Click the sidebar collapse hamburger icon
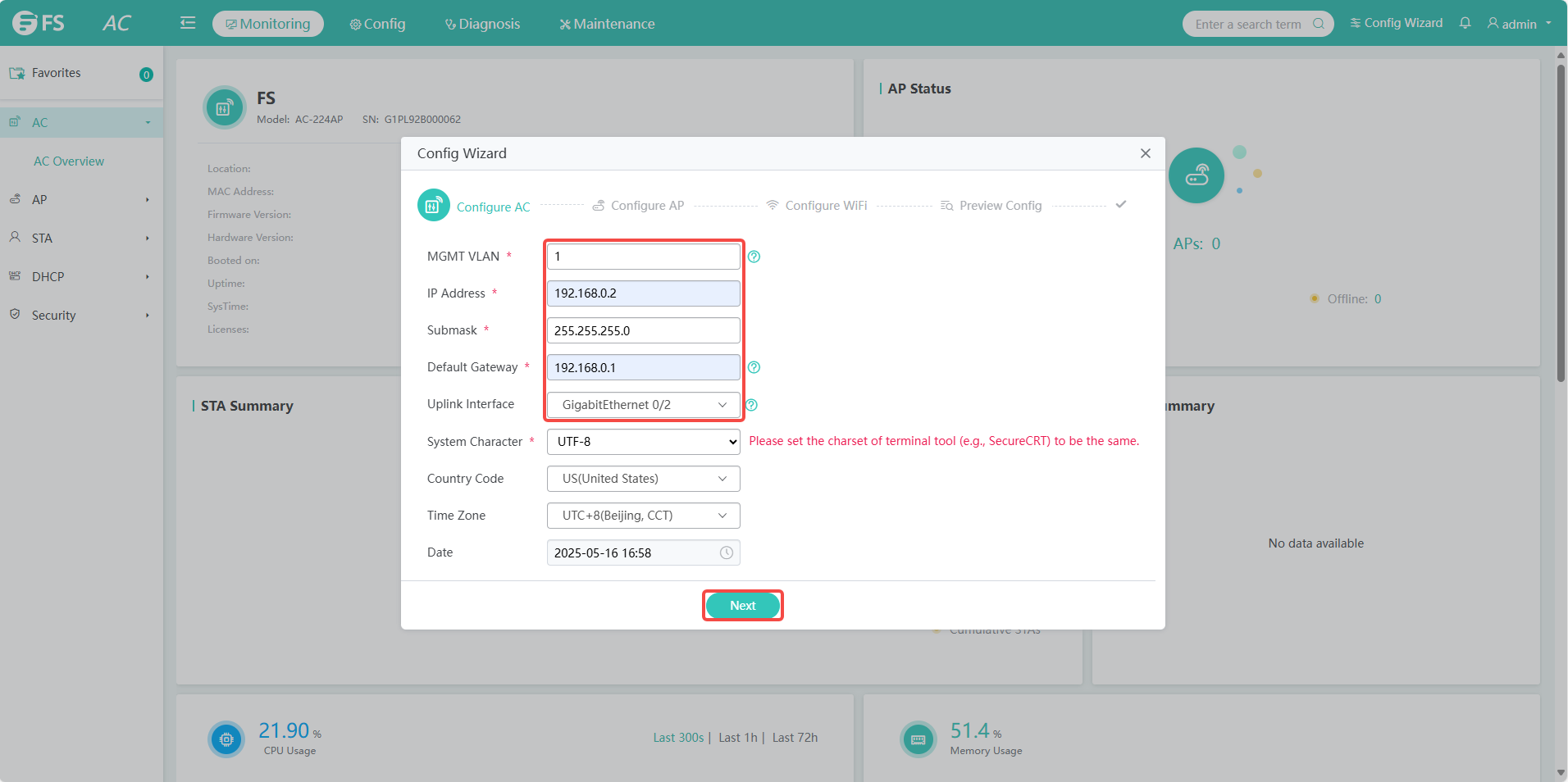 tap(188, 23)
